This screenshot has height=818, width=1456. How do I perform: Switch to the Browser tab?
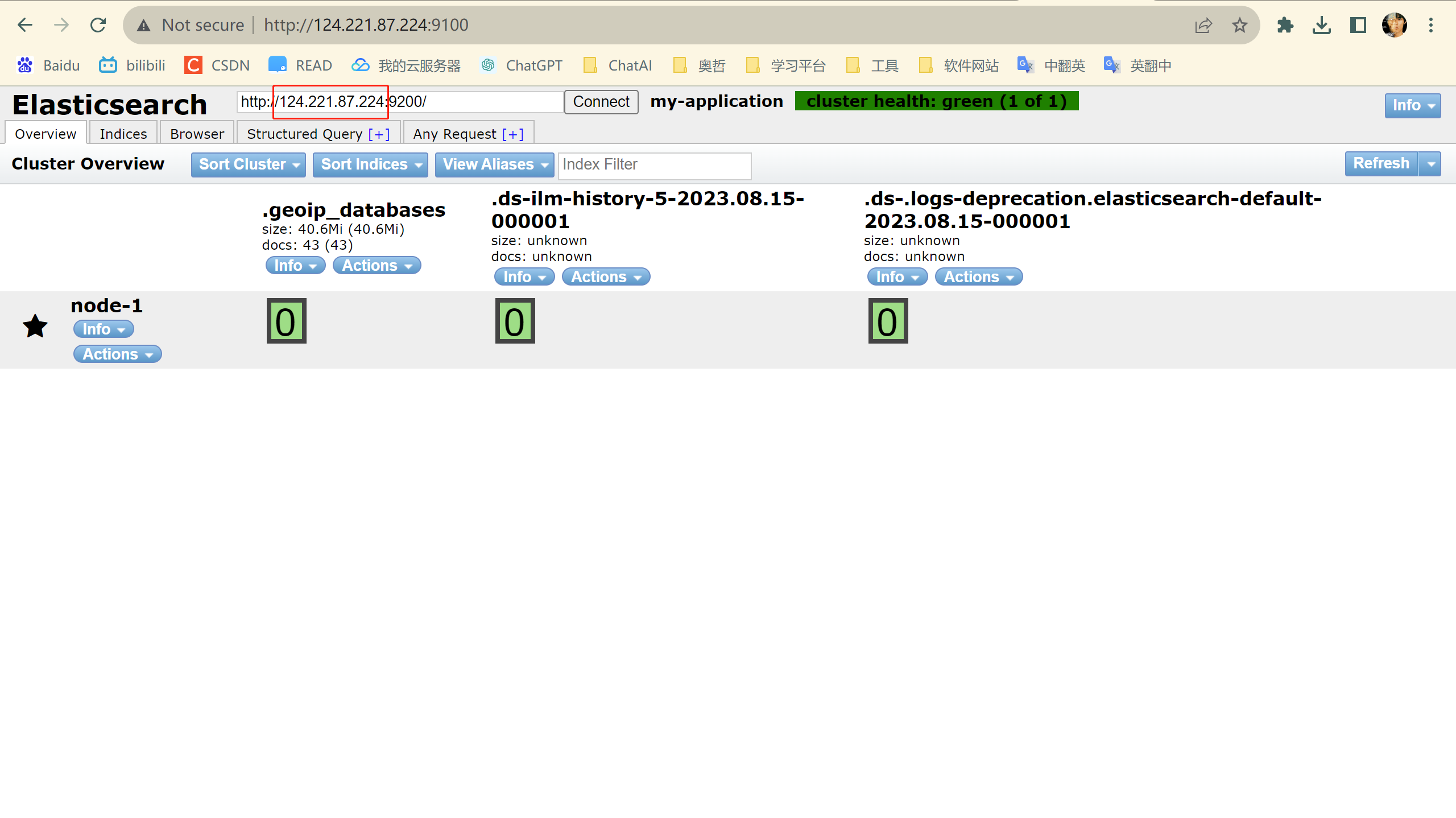pyautogui.click(x=197, y=133)
